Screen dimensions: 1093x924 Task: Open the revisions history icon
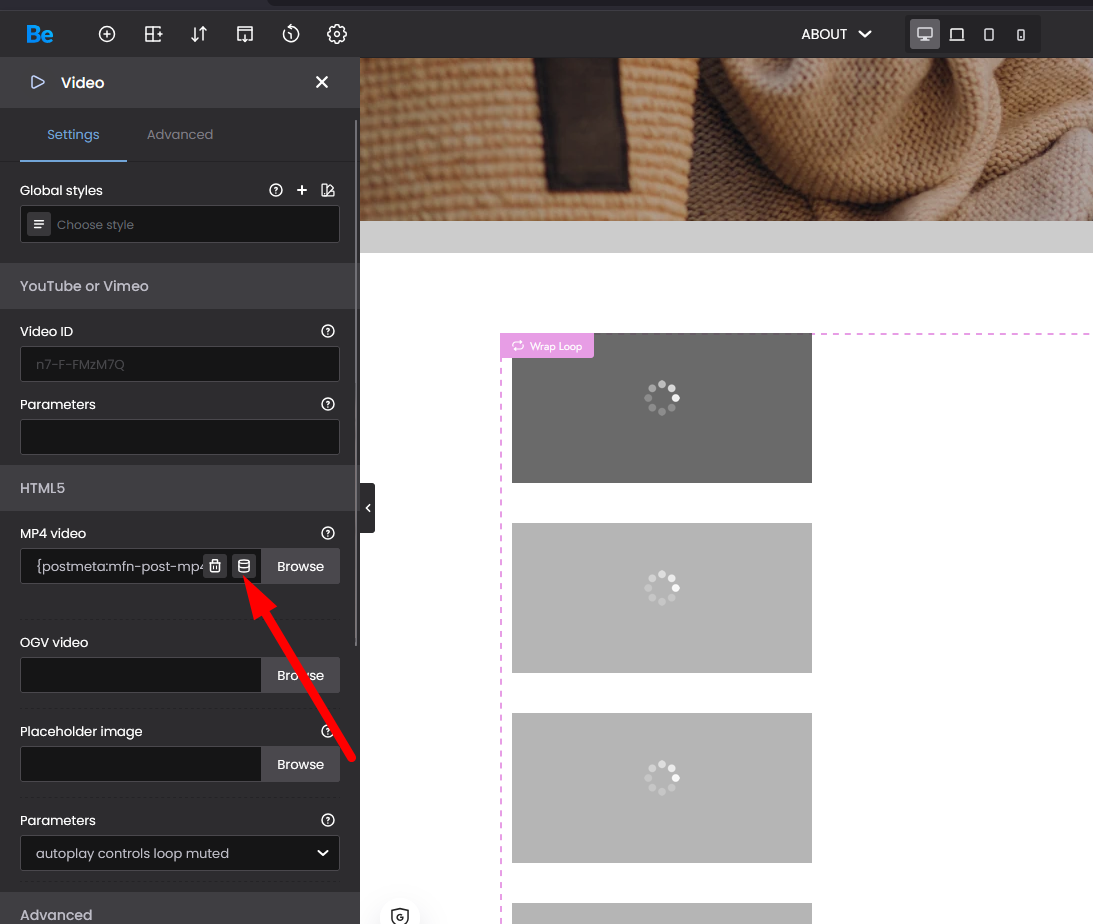tap(291, 34)
